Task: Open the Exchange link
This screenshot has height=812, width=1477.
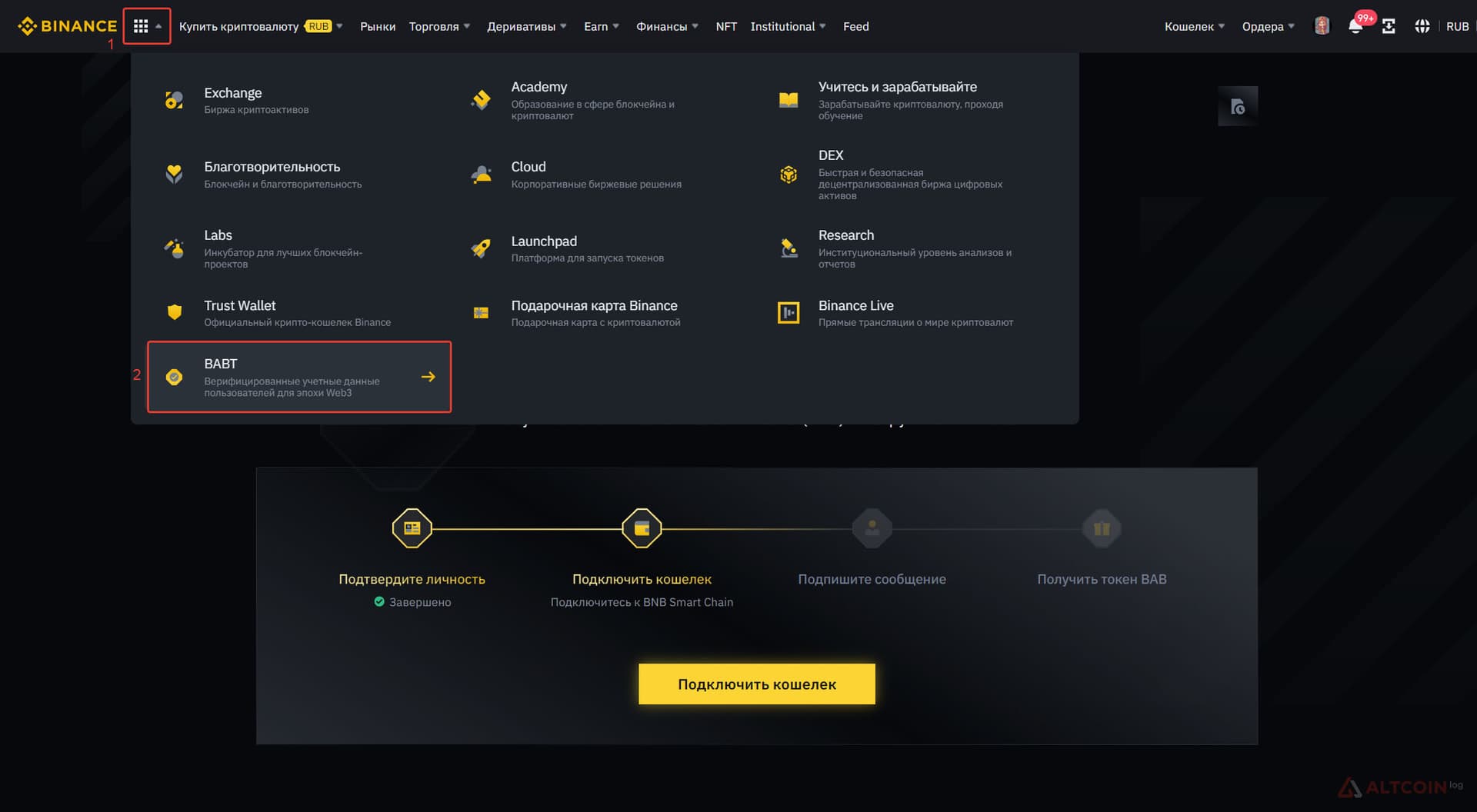Action: pos(232,93)
